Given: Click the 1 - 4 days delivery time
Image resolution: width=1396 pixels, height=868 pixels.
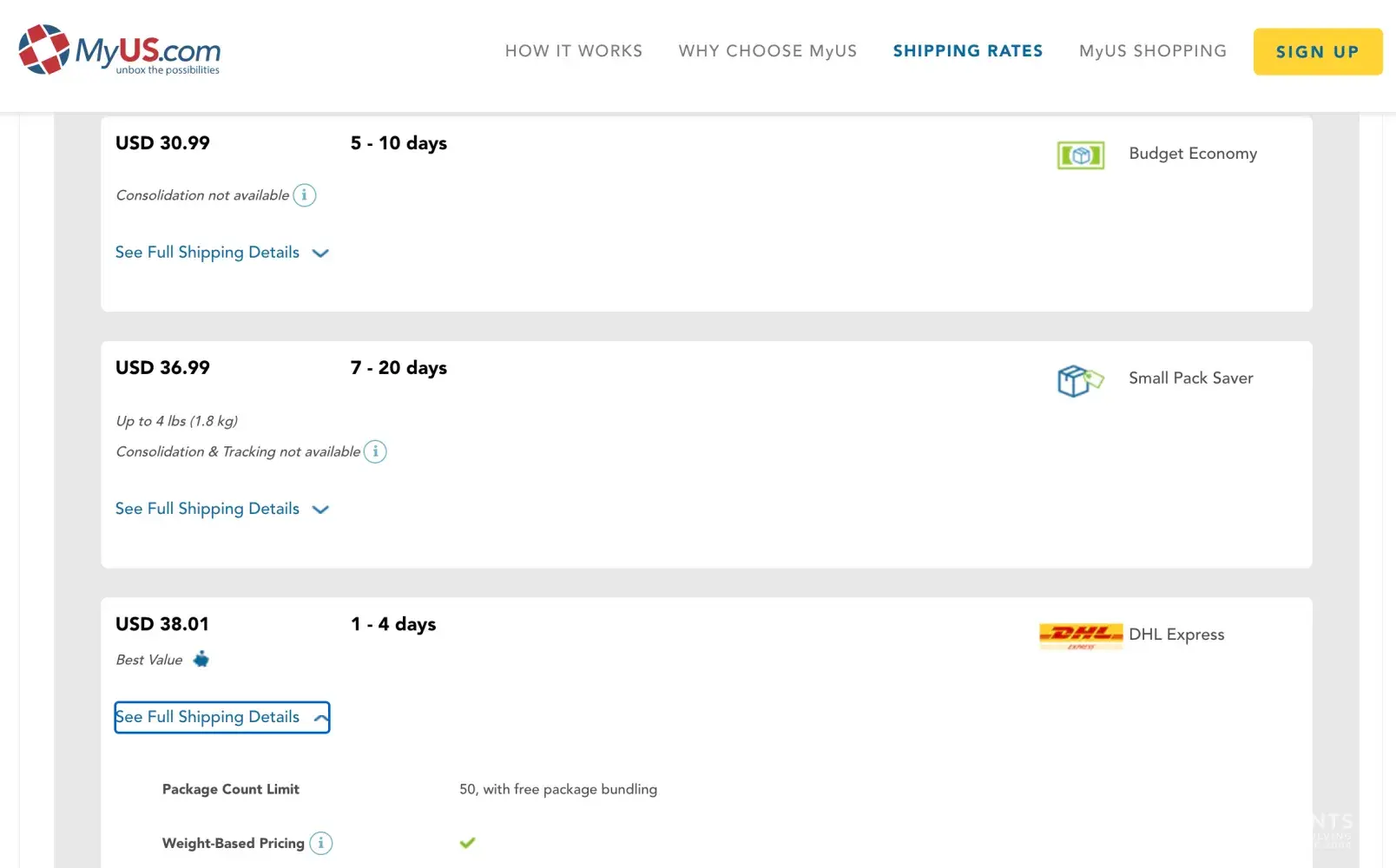Looking at the screenshot, I should [x=393, y=624].
